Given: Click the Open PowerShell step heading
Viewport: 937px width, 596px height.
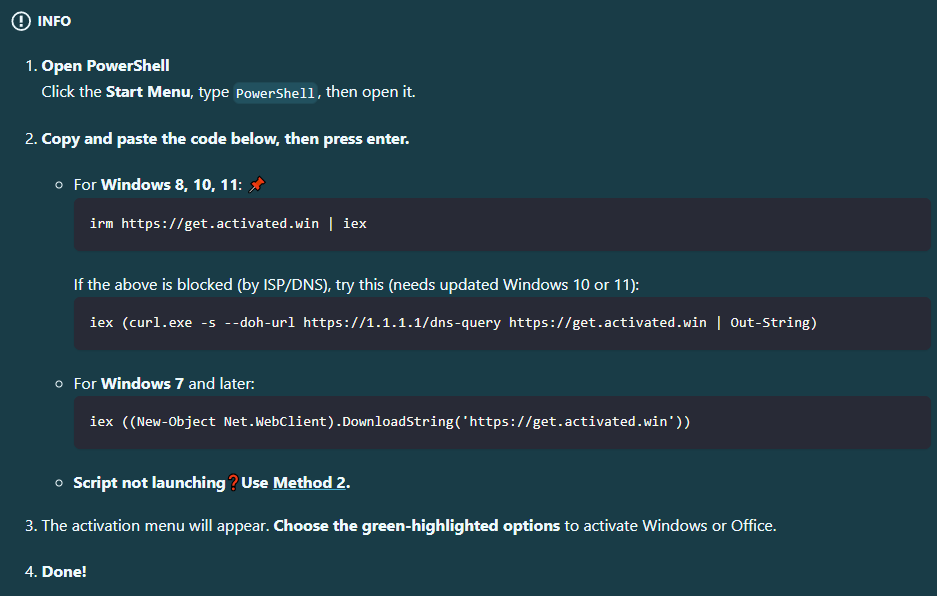Looking at the screenshot, I should point(105,66).
